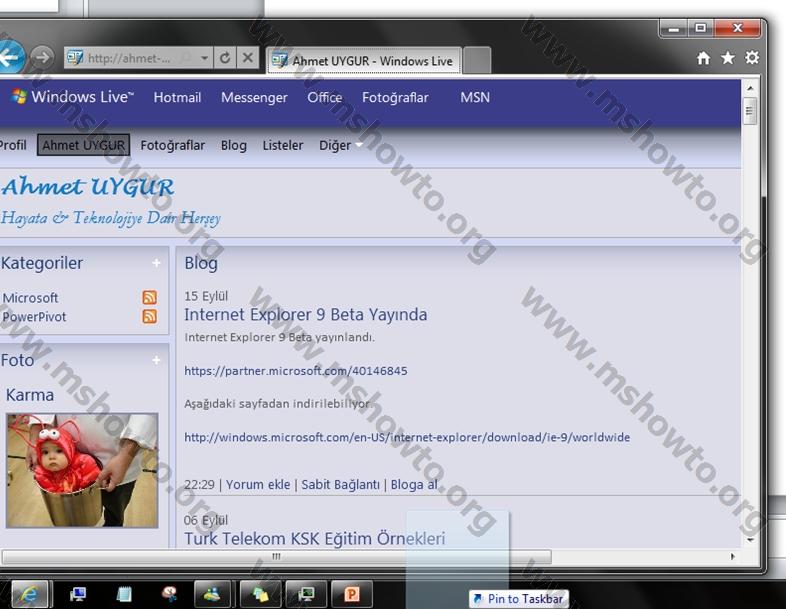The width and height of the screenshot is (786, 609).
Task: Open the Microsoft category link
Action: point(30,298)
